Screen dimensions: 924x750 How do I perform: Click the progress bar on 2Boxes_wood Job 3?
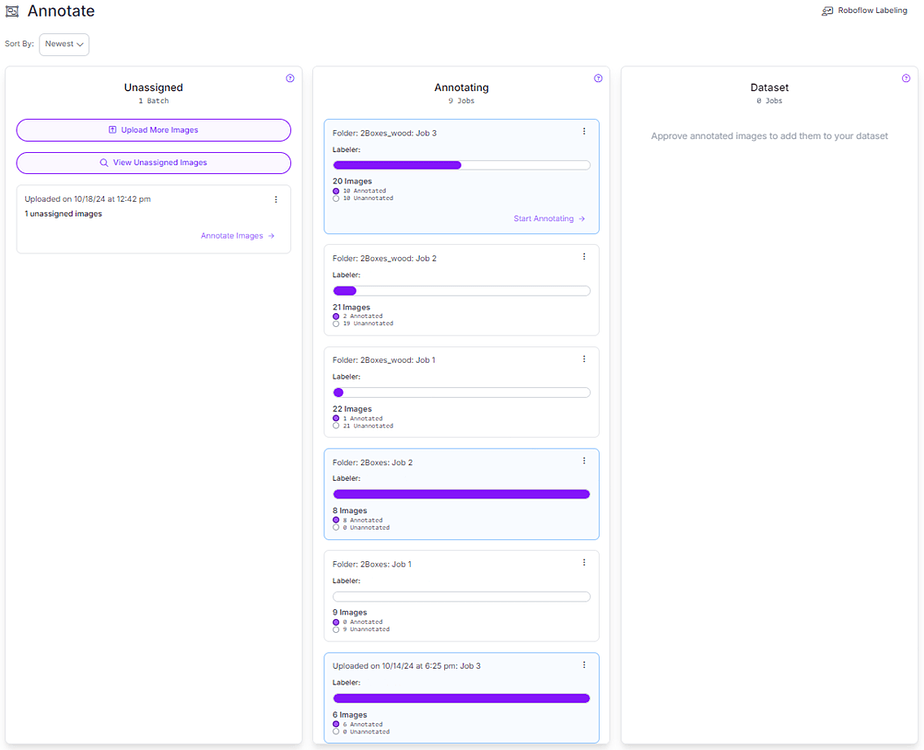click(x=460, y=164)
